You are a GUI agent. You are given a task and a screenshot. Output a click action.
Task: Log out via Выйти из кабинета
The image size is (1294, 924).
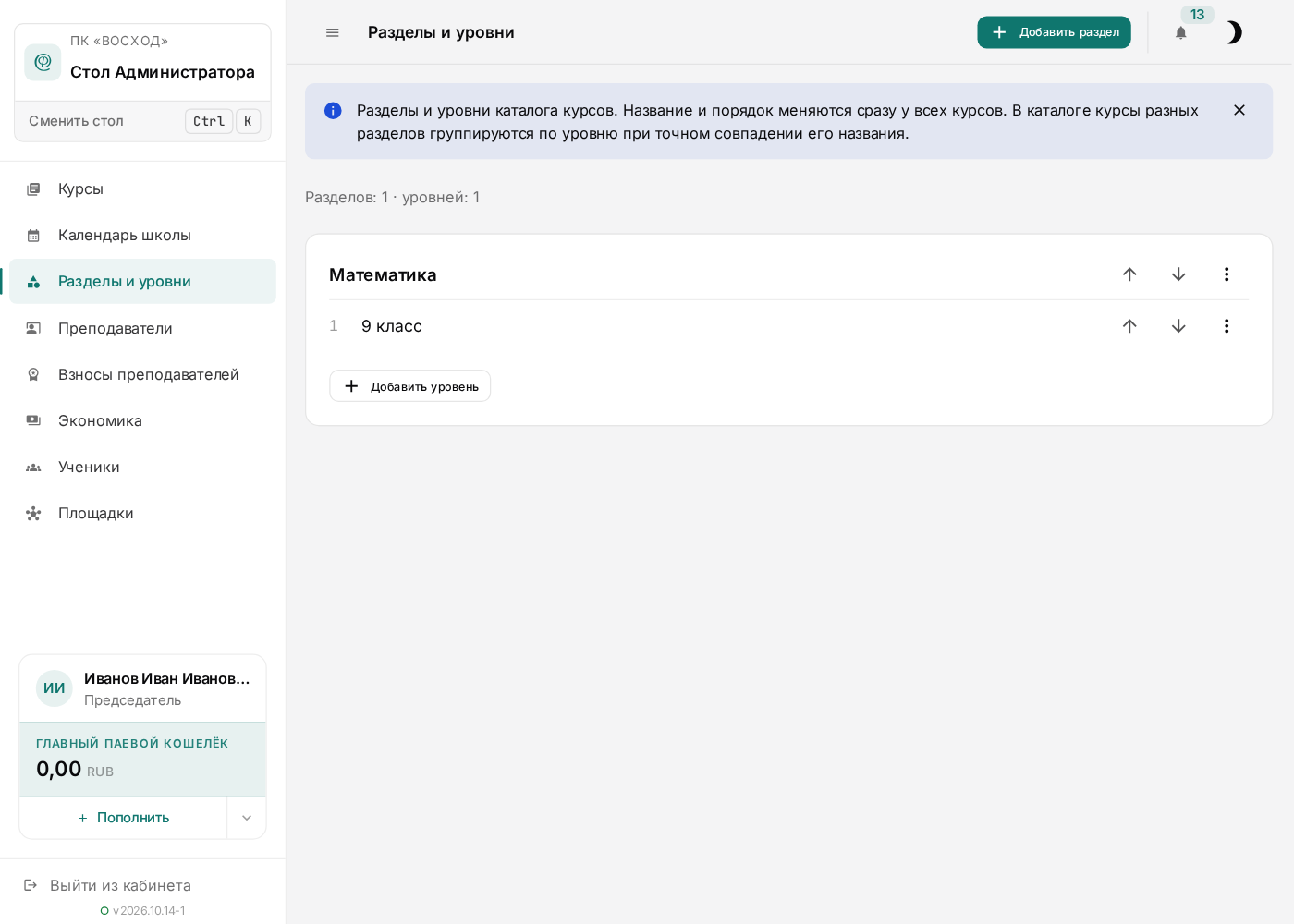(x=107, y=885)
